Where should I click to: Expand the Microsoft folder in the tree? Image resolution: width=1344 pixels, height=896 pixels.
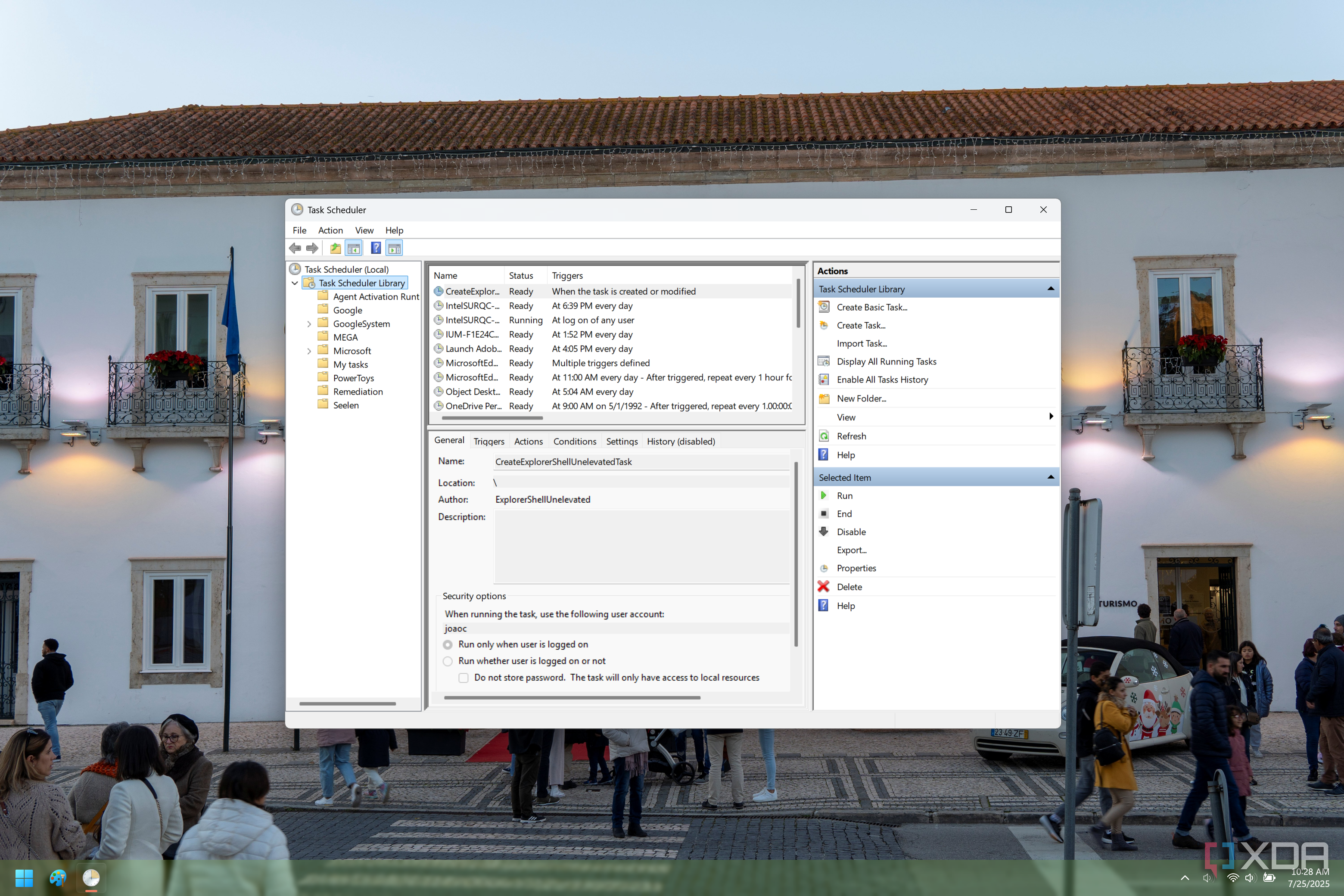pyautogui.click(x=309, y=351)
